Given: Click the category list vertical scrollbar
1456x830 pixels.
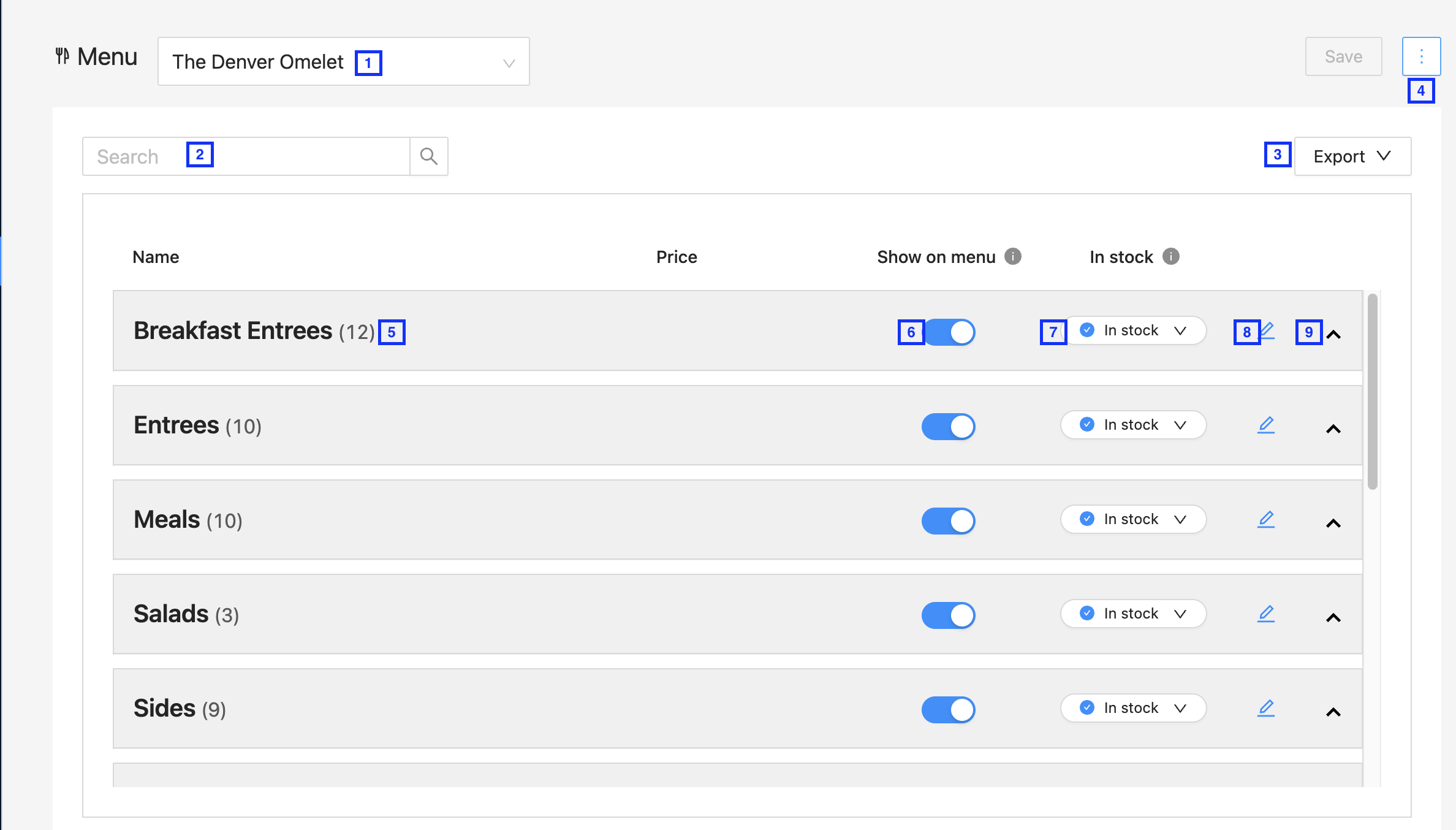Looking at the screenshot, I should (x=1373, y=391).
